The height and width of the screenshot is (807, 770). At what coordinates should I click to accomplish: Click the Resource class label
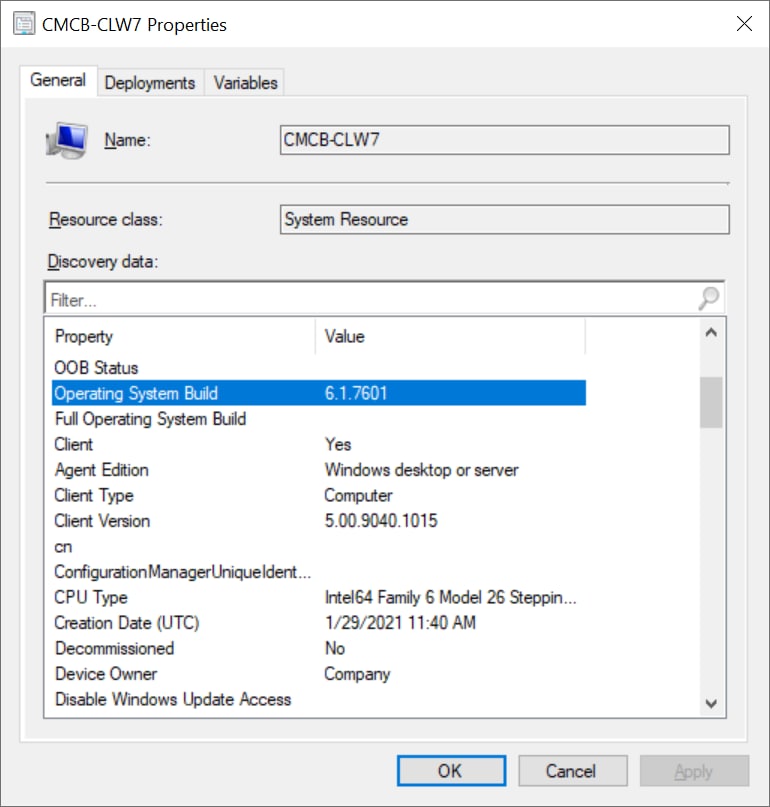pyautogui.click(x=106, y=220)
